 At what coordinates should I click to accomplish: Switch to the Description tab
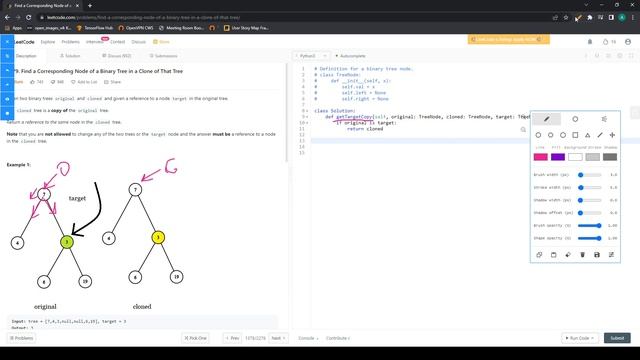click(26, 56)
